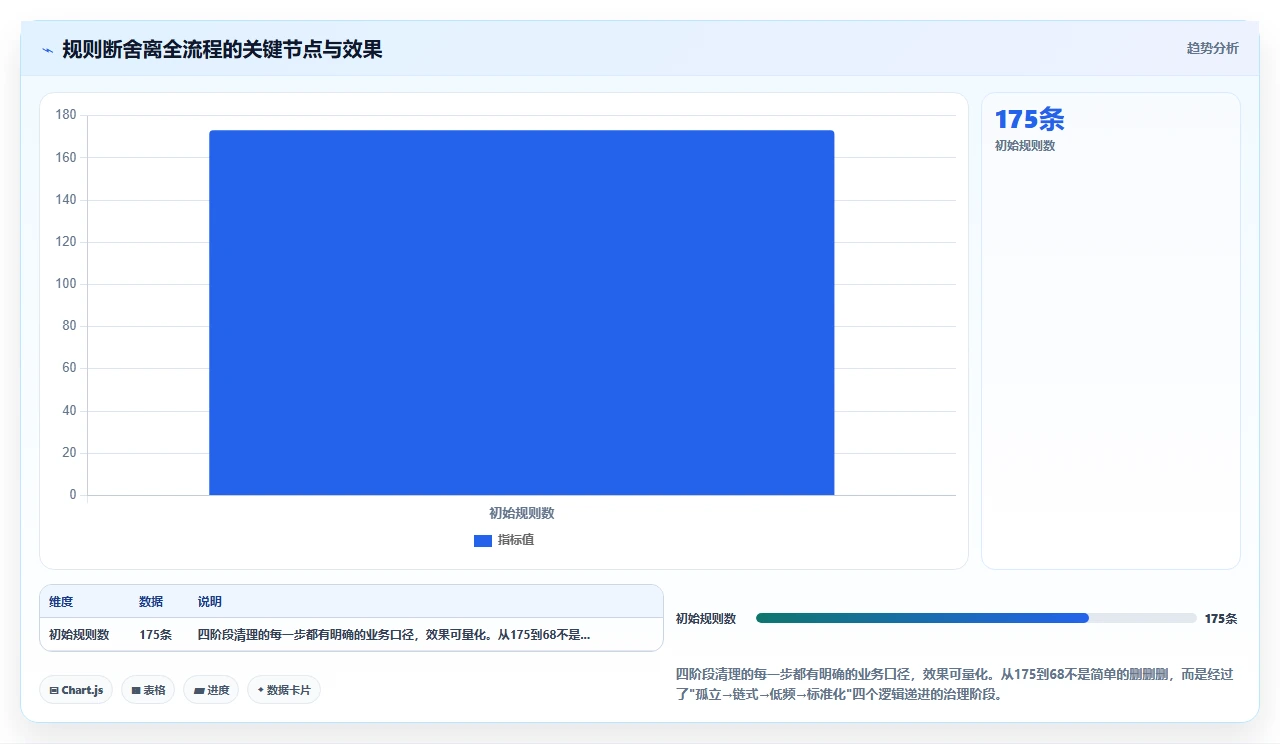This screenshot has height=744, width=1280.
Task: Click the 初始规则数 label beside progress bar
Action: 706,619
